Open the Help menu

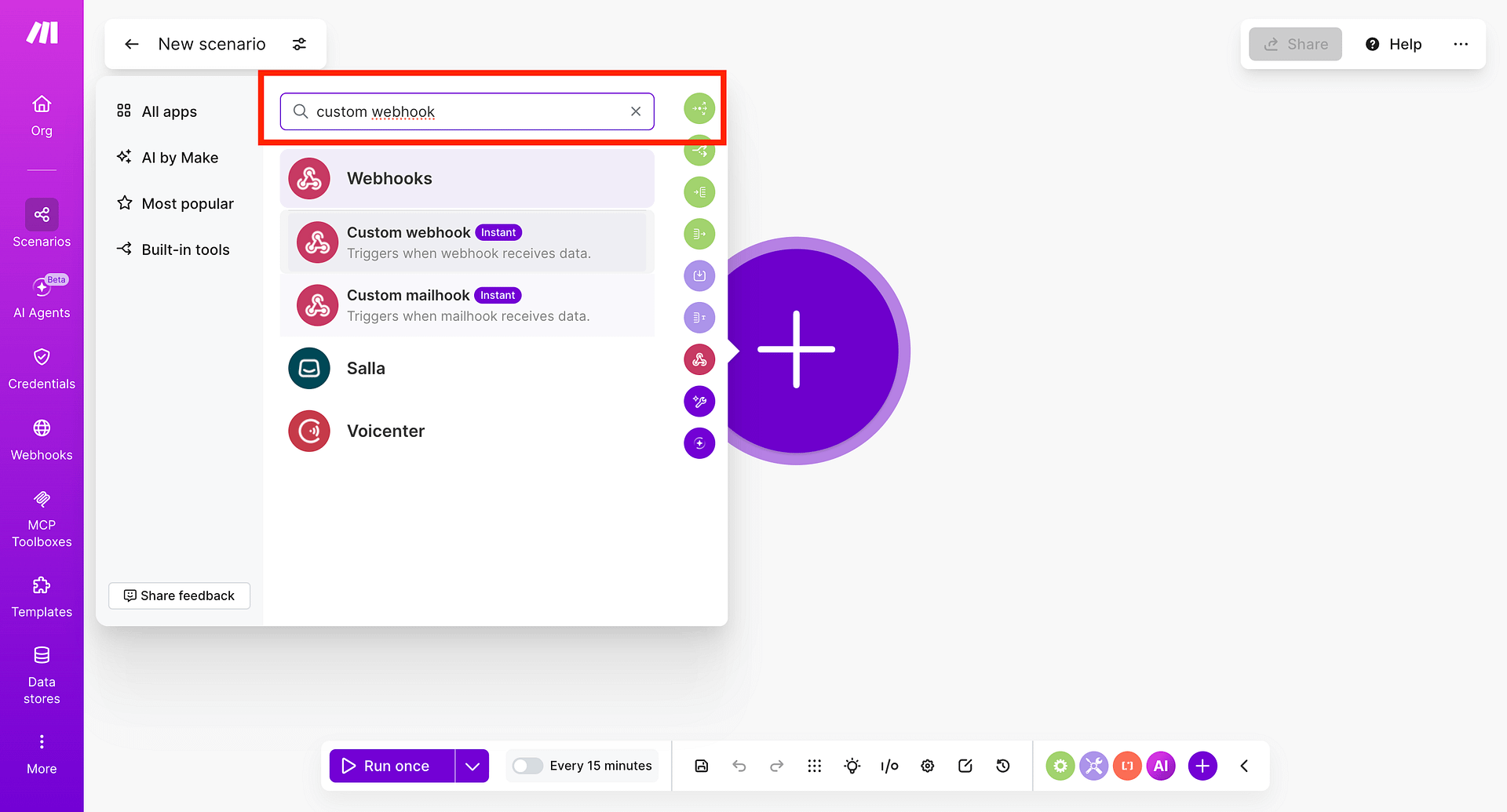click(x=1394, y=44)
